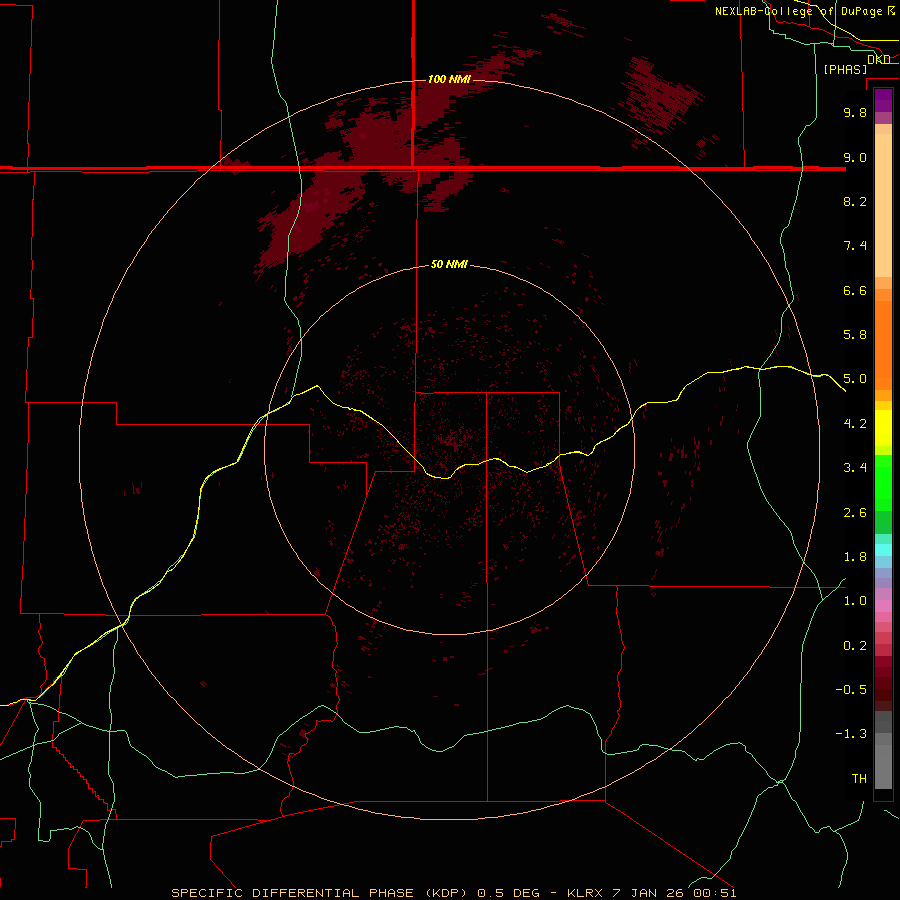Click the '50 NMI' range ring label

point(449,264)
